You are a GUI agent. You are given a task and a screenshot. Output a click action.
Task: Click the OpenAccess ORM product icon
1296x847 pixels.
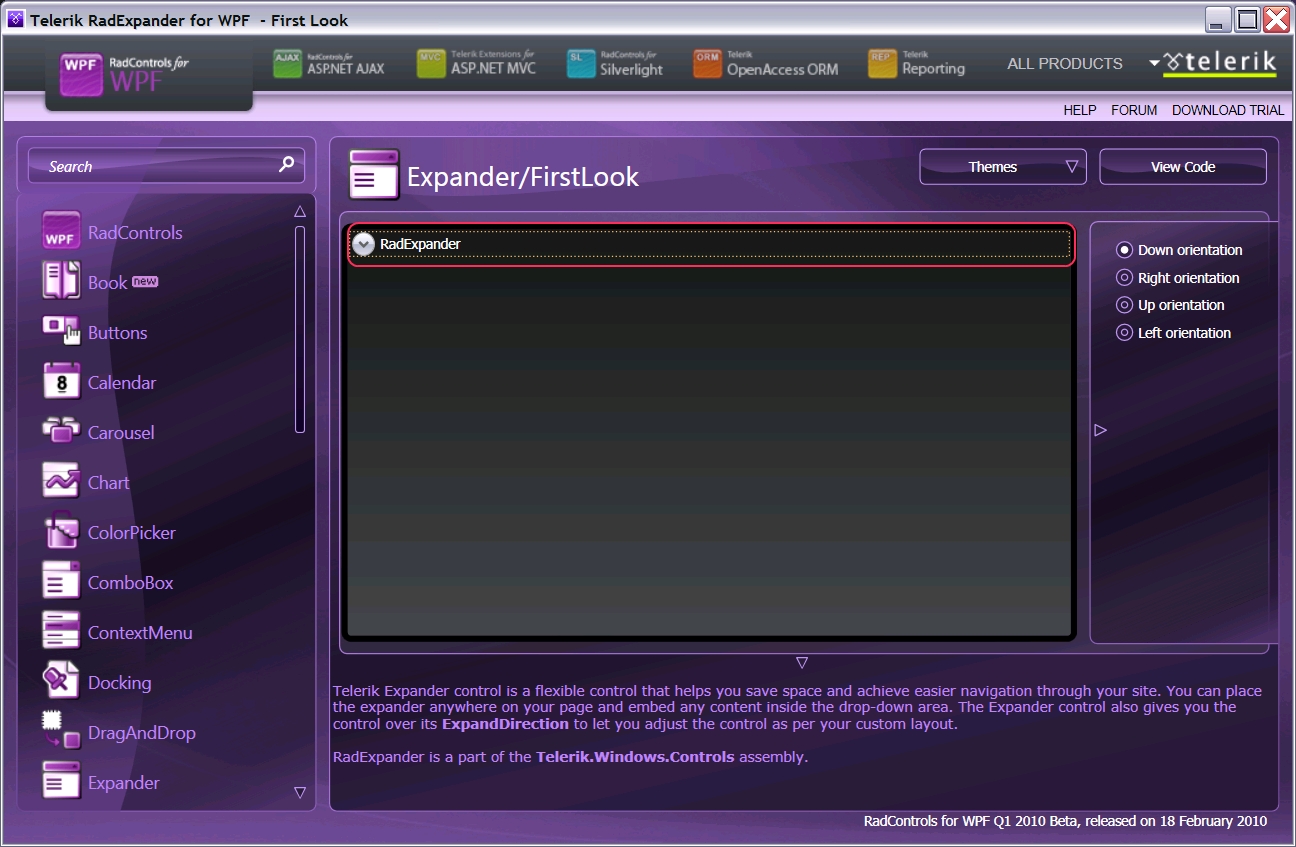pos(707,63)
